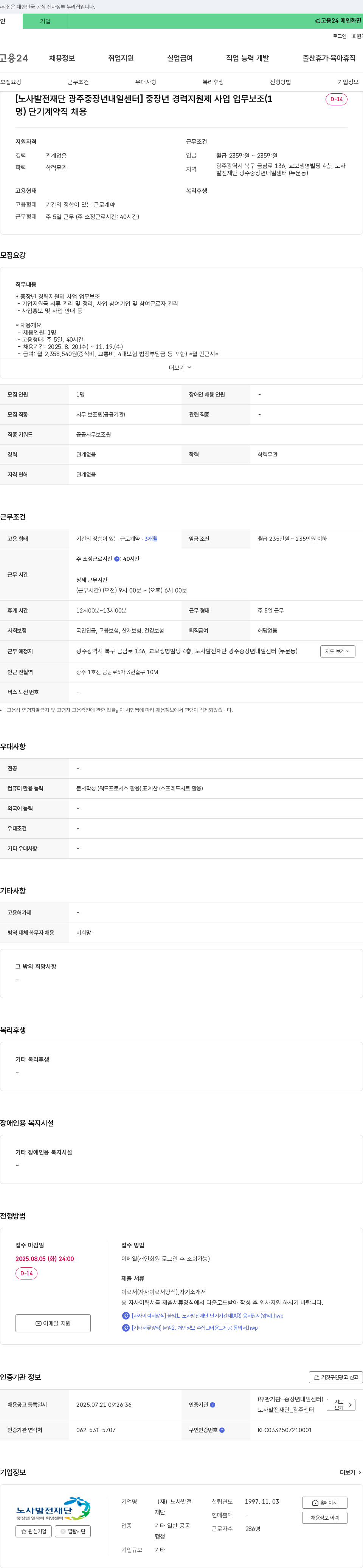This screenshot has height=1568, width=363.
Task: Click certification number KEC0332507210001
Action: pyautogui.click(x=284, y=1430)
